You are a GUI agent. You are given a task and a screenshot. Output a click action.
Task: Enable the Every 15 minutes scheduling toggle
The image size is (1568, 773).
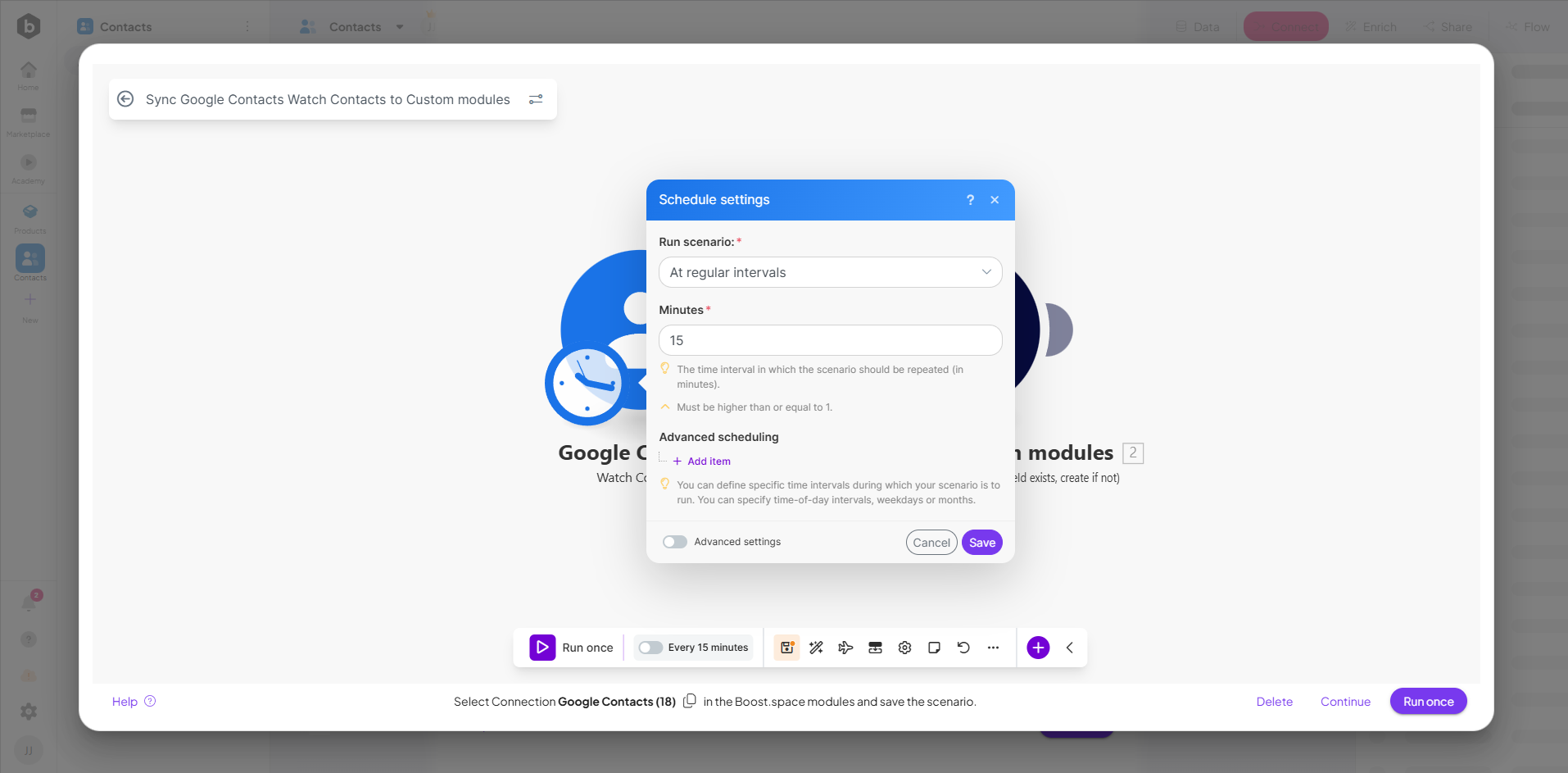tap(650, 648)
